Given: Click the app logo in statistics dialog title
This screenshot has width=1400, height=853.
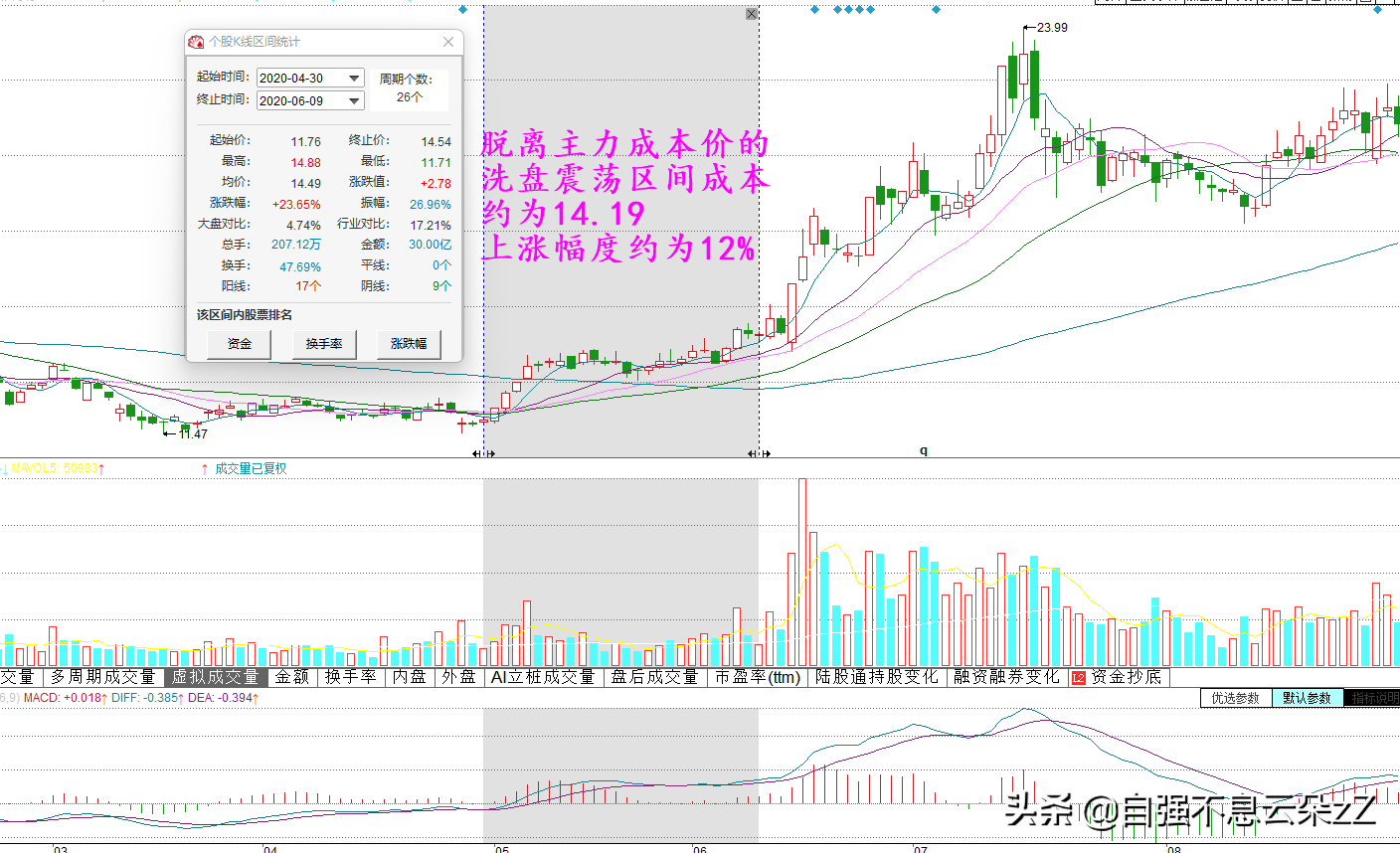Looking at the screenshot, I should 196,42.
